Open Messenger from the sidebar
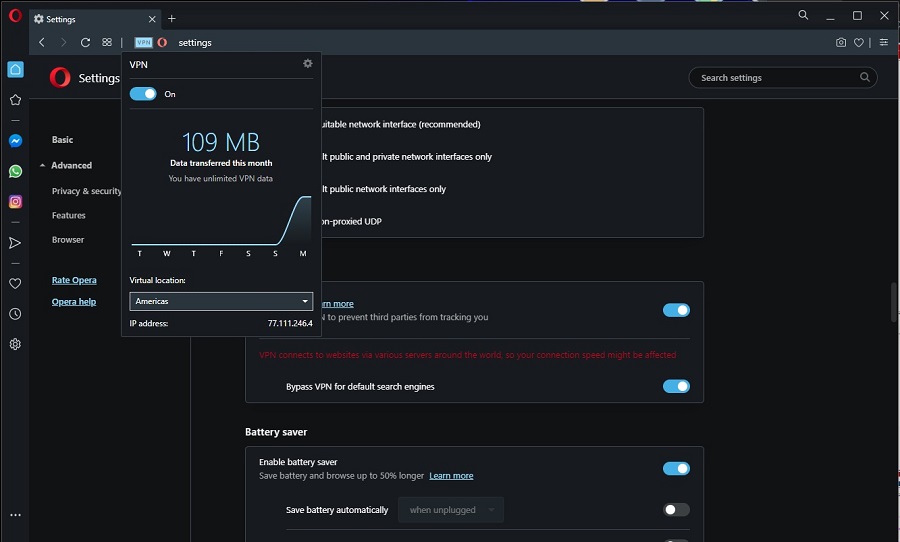The image size is (900, 542). point(15,141)
